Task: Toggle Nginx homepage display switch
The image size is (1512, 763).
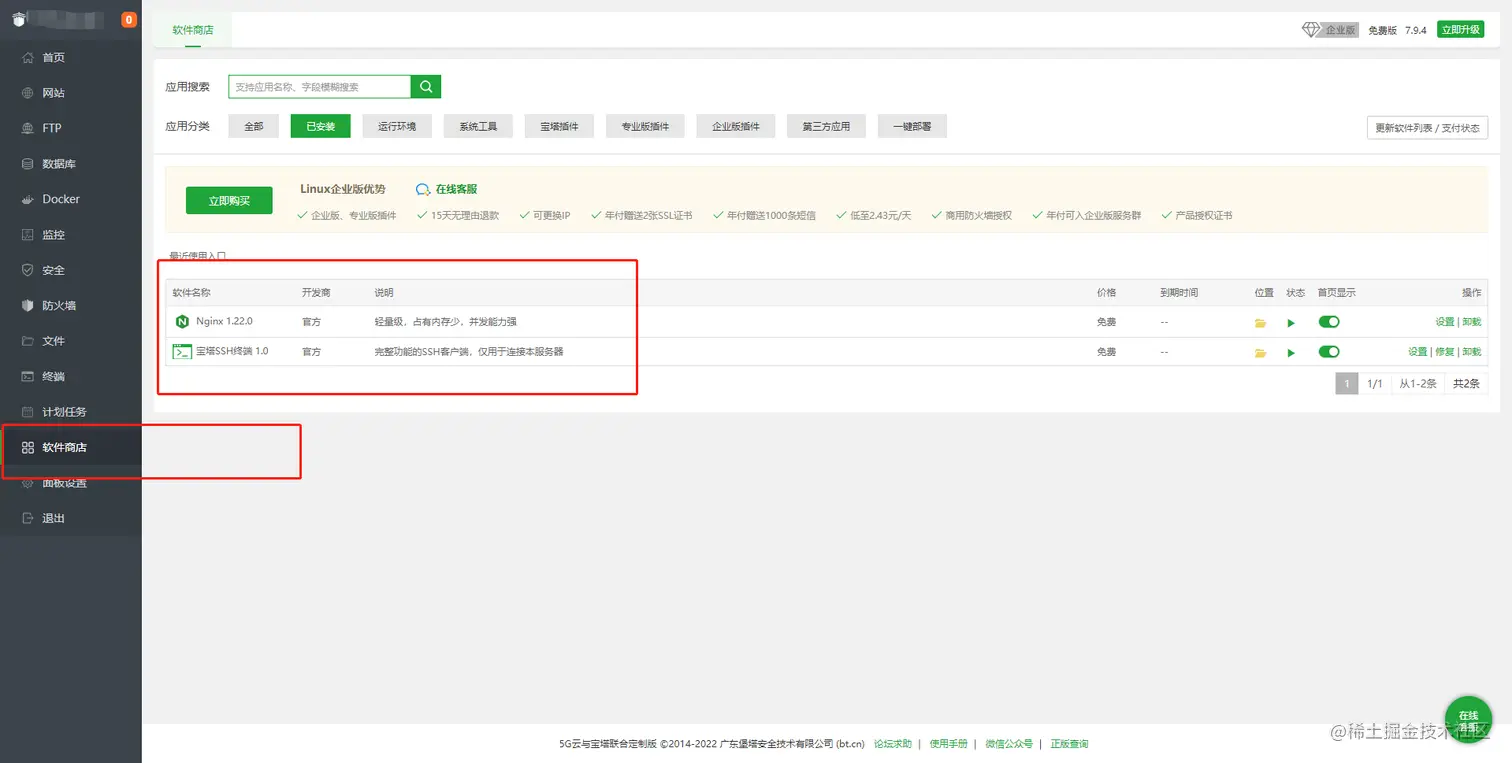Action: [x=1329, y=322]
